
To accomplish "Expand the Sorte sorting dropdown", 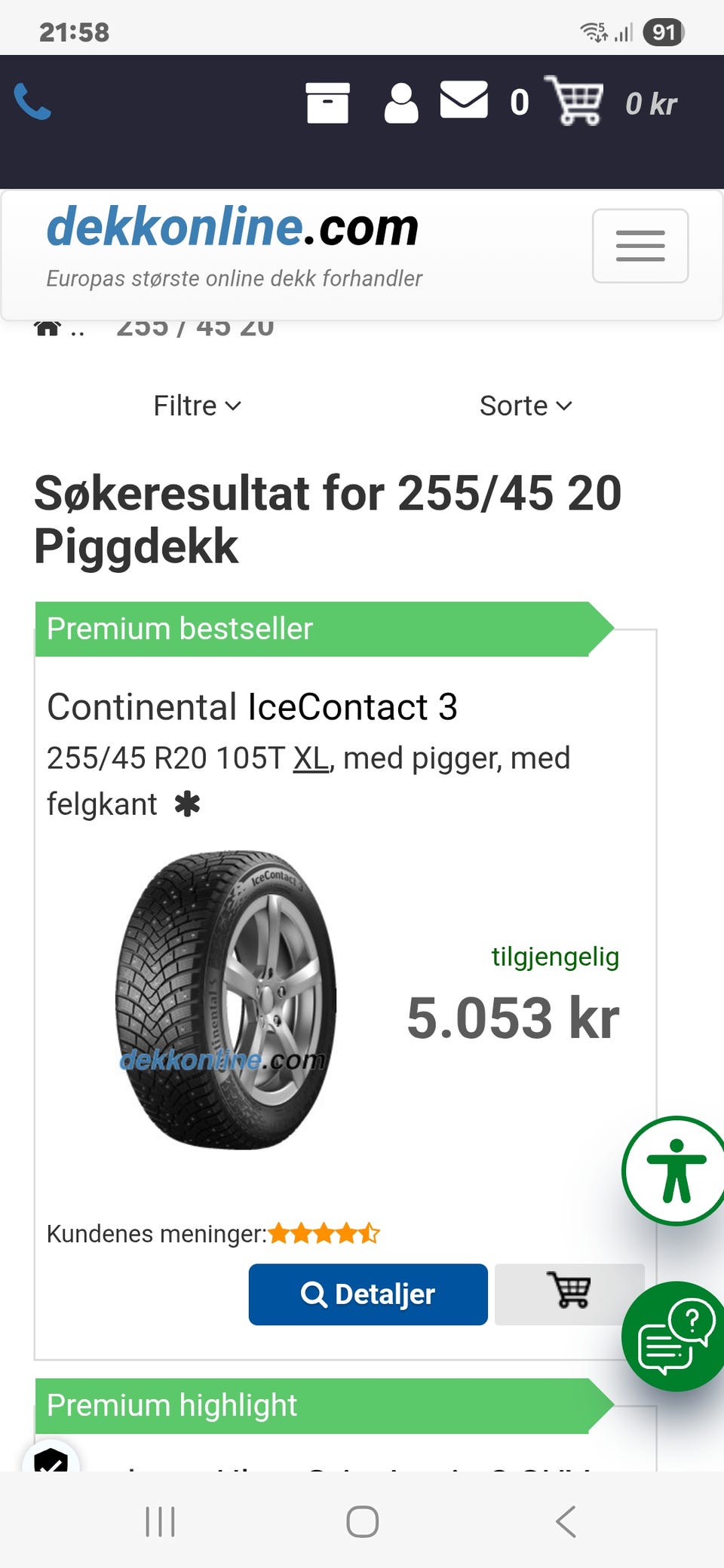I will 526,406.
